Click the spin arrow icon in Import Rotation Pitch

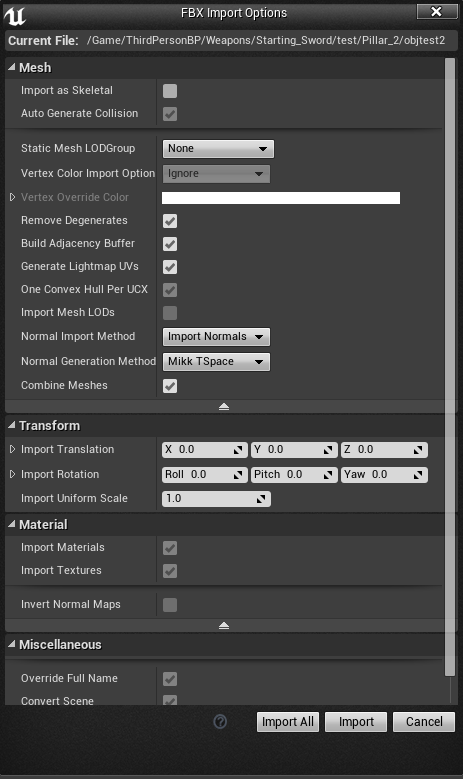328,475
